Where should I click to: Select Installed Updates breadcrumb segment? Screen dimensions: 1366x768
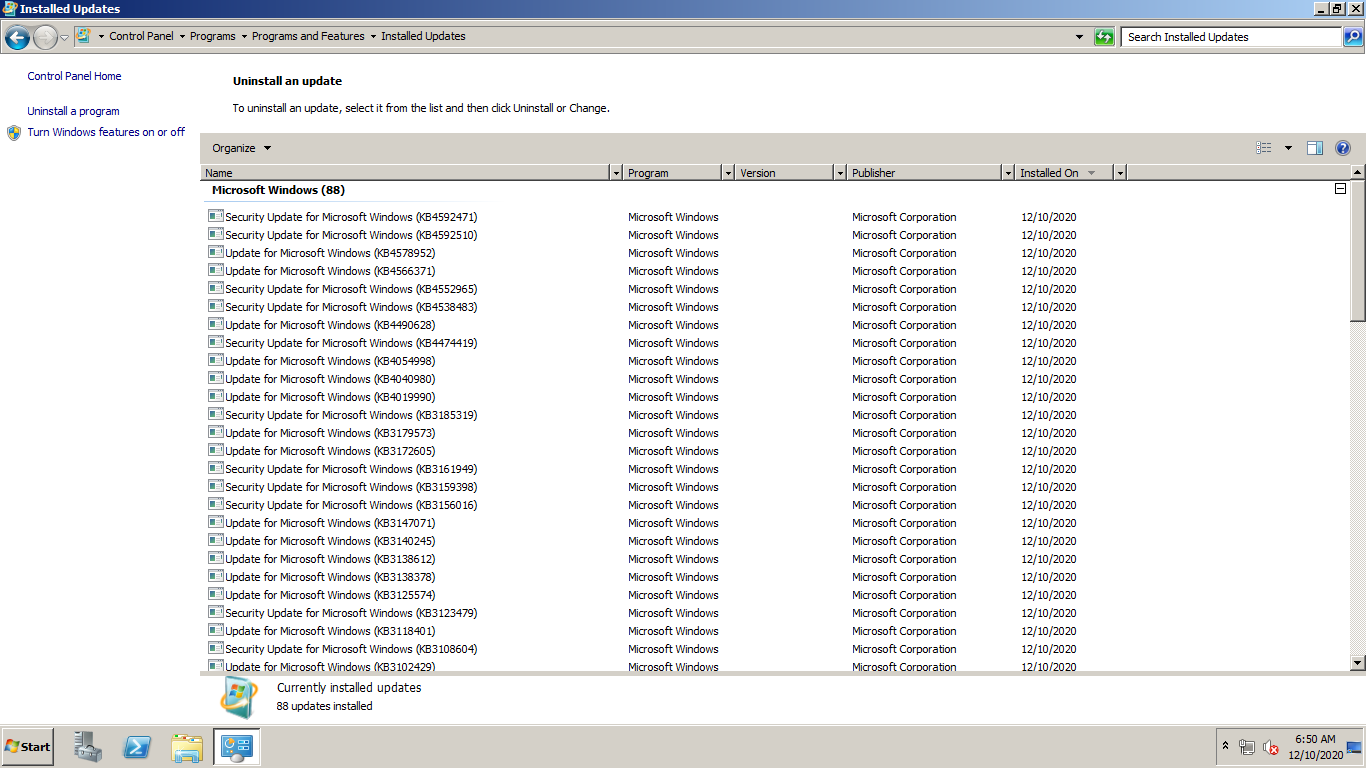pyautogui.click(x=423, y=36)
